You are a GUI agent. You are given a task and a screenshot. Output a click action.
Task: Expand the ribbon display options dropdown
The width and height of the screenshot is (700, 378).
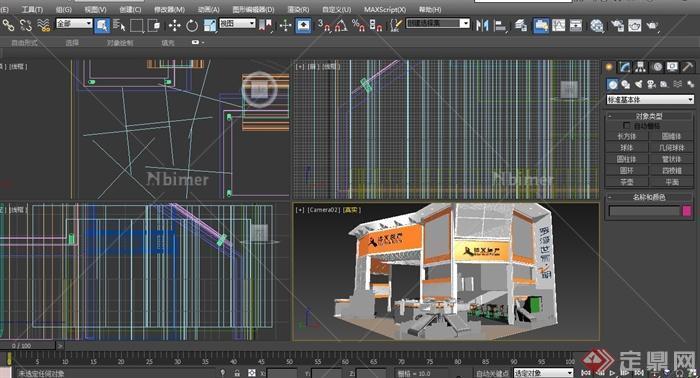pyautogui.click(x=198, y=42)
